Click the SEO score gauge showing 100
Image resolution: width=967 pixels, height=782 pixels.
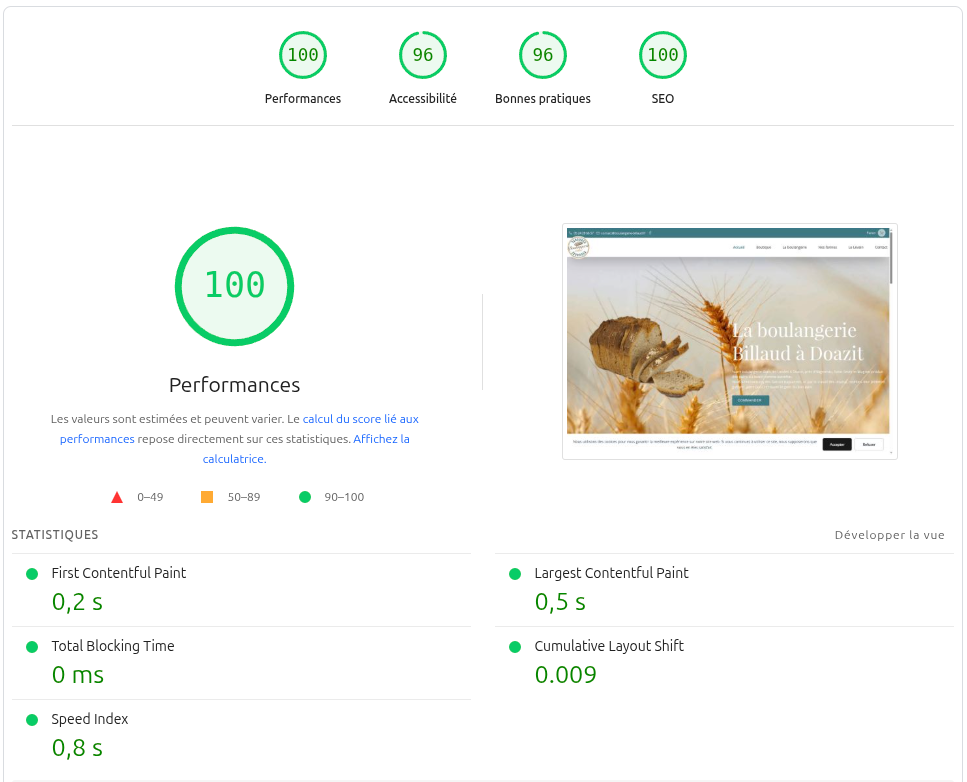[x=662, y=55]
